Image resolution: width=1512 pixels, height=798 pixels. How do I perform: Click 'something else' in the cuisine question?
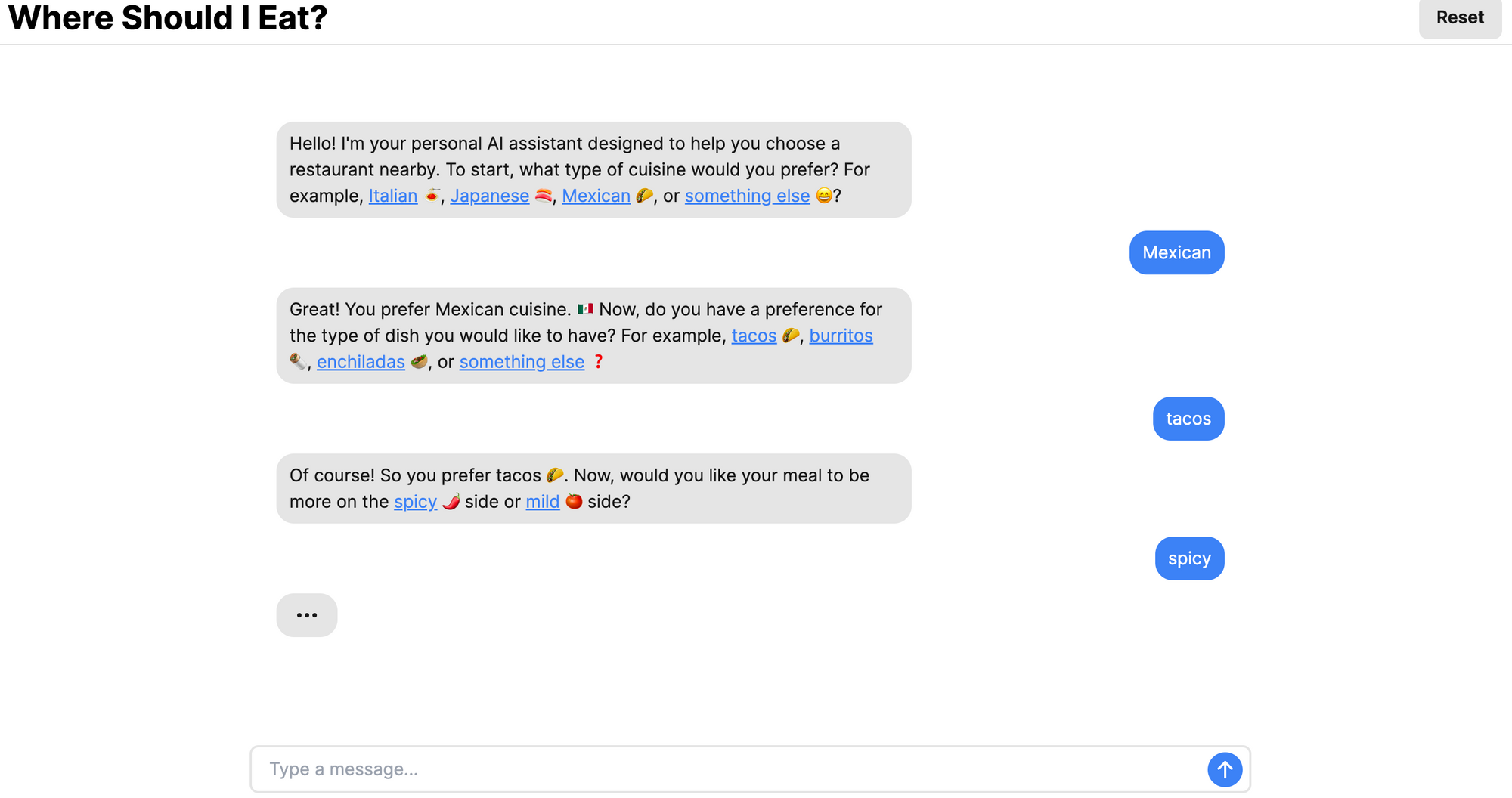[747, 196]
